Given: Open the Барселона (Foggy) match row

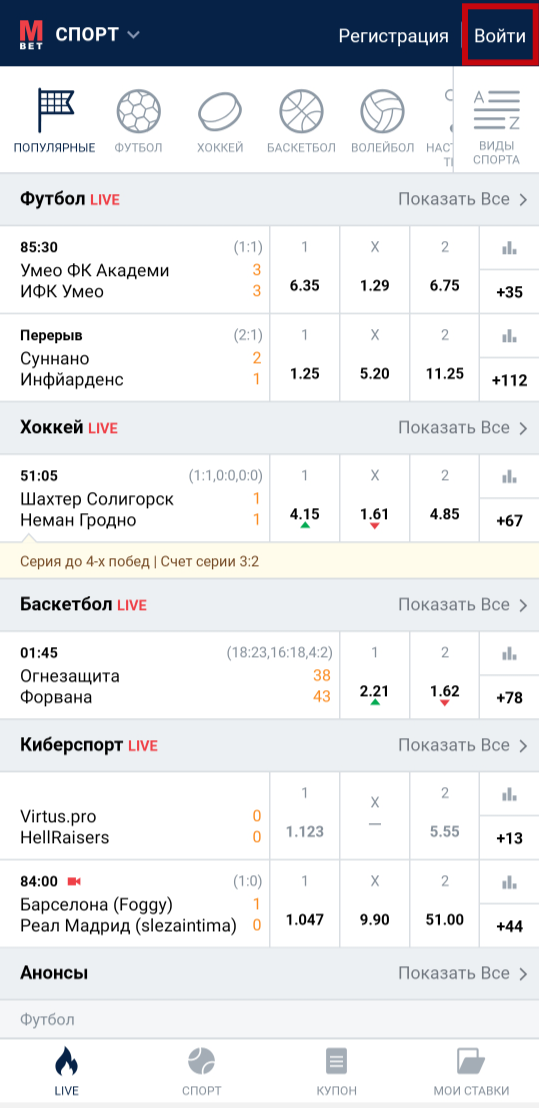Looking at the screenshot, I should point(135,904).
